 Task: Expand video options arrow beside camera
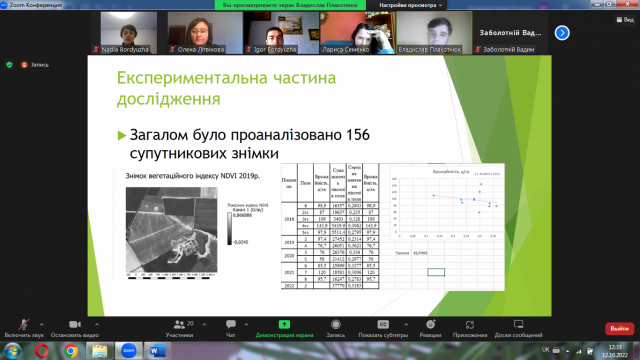97,324
